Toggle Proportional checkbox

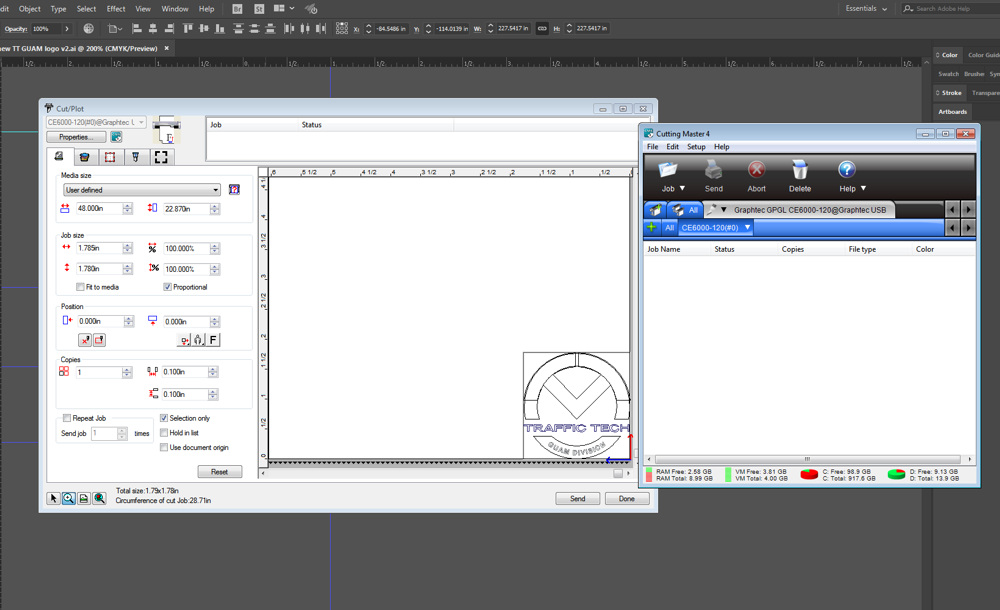[x=167, y=287]
